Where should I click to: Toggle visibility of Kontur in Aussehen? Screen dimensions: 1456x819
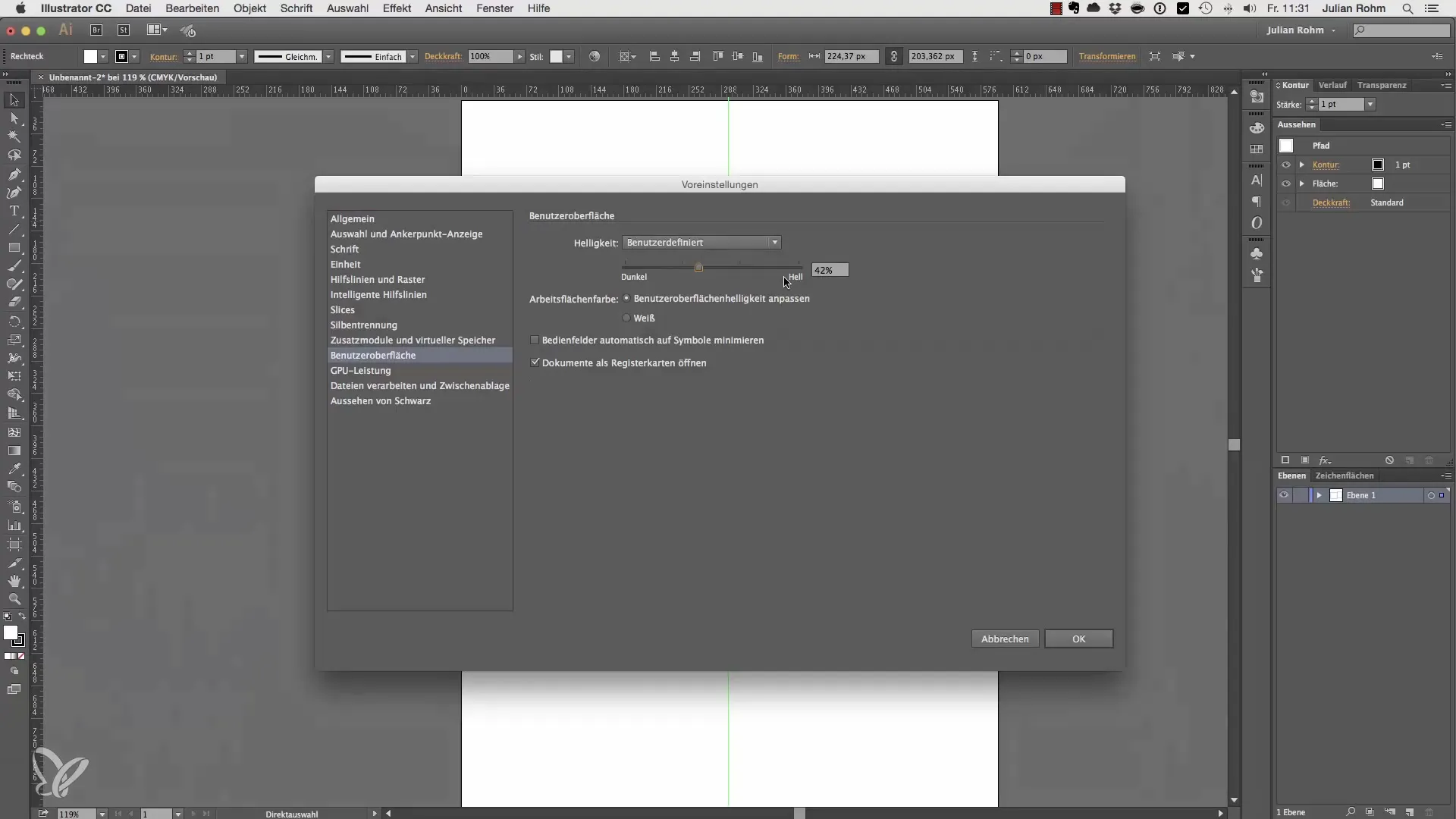point(1285,165)
